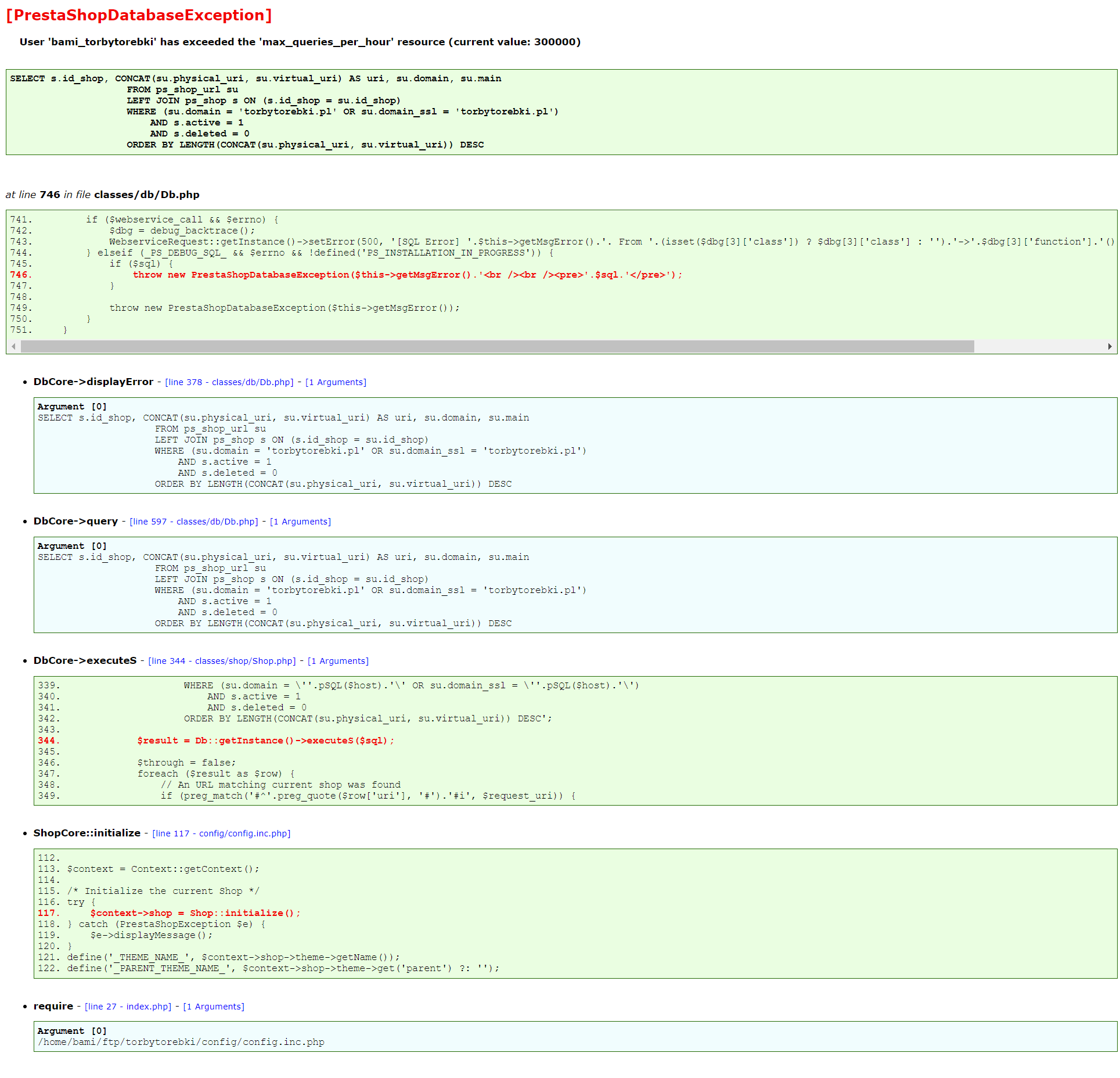Show '[1 Arguments]' for DbCore->executeS
The image size is (1120, 1078).
tap(338, 661)
